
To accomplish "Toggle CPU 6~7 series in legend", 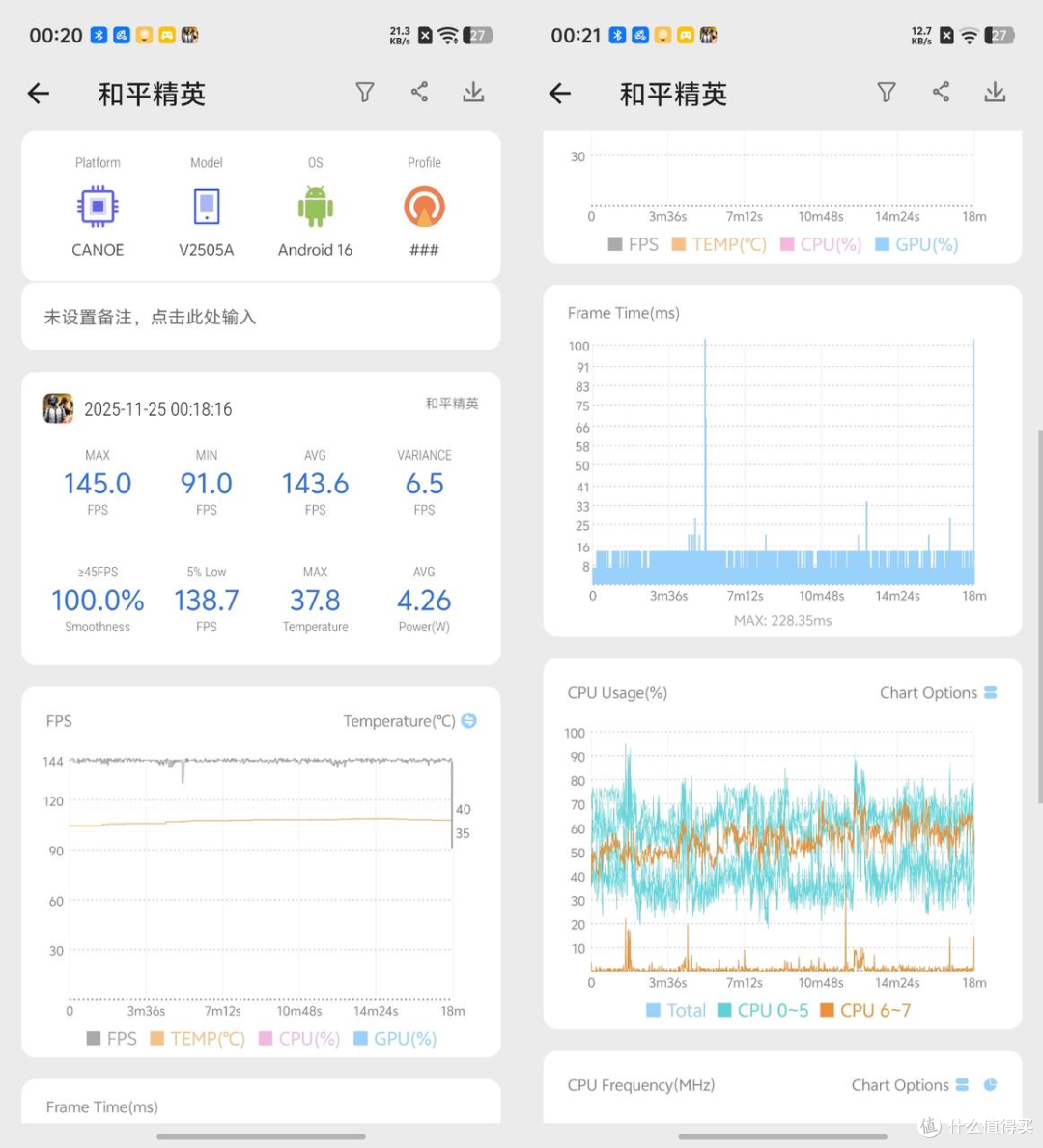I will 865,1010.
